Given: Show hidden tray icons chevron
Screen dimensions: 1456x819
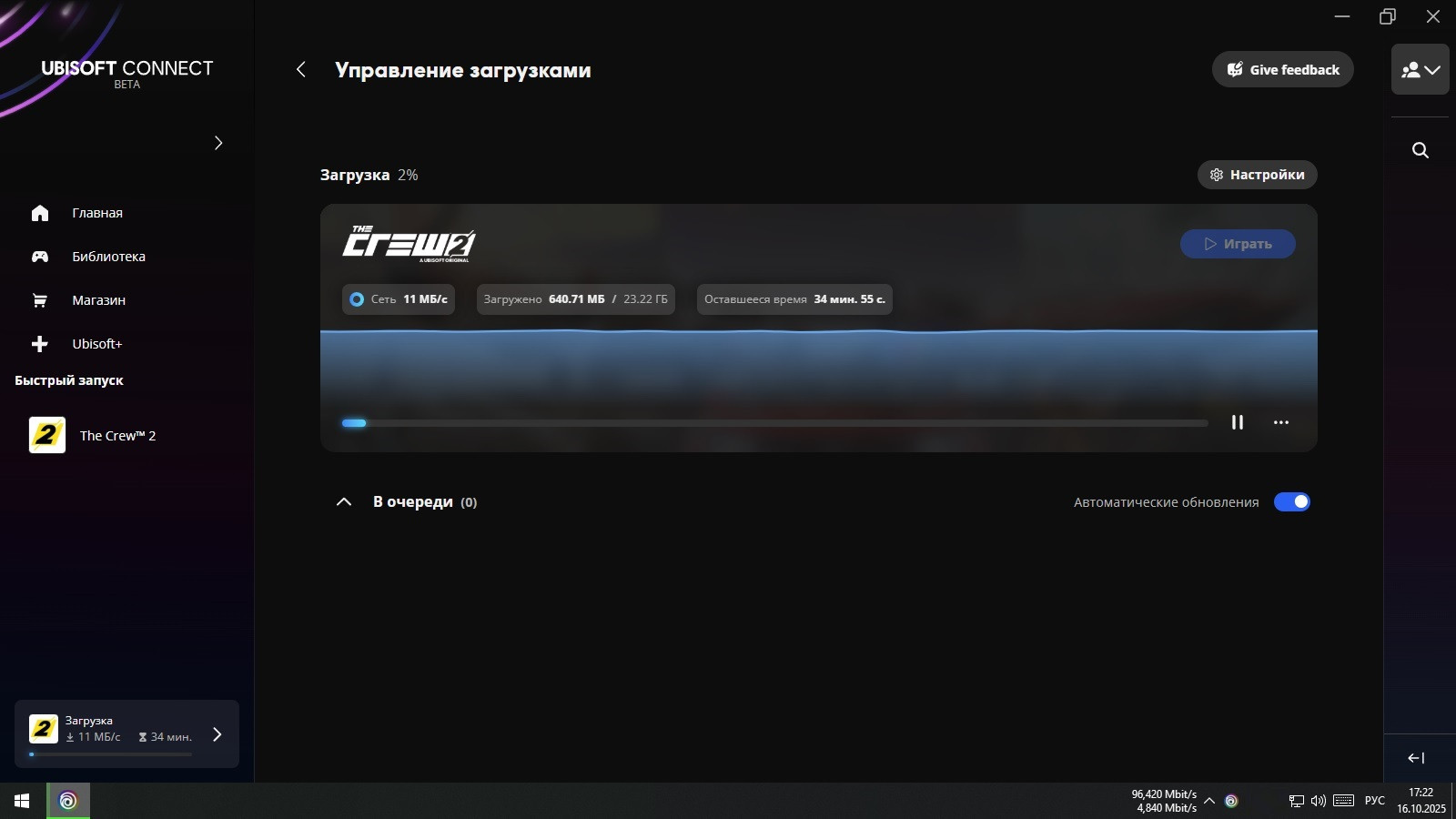Looking at the screenshot, I should 1209,801.
